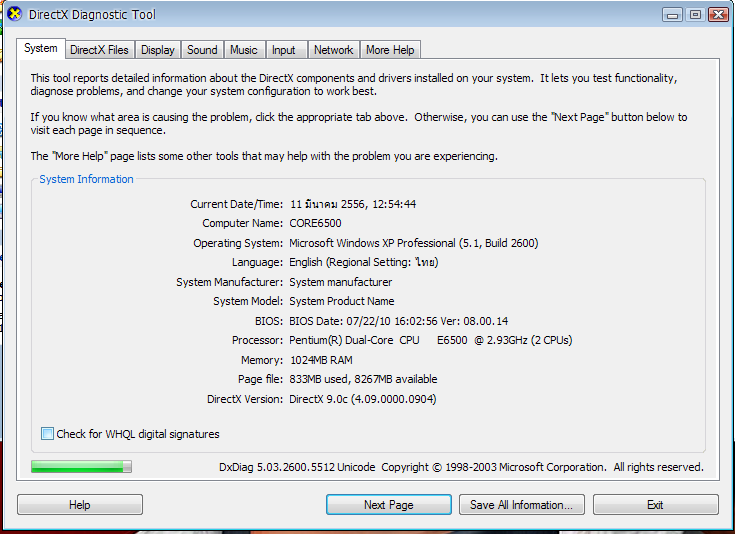Enable Check for WHQL digital signatures

47,434
